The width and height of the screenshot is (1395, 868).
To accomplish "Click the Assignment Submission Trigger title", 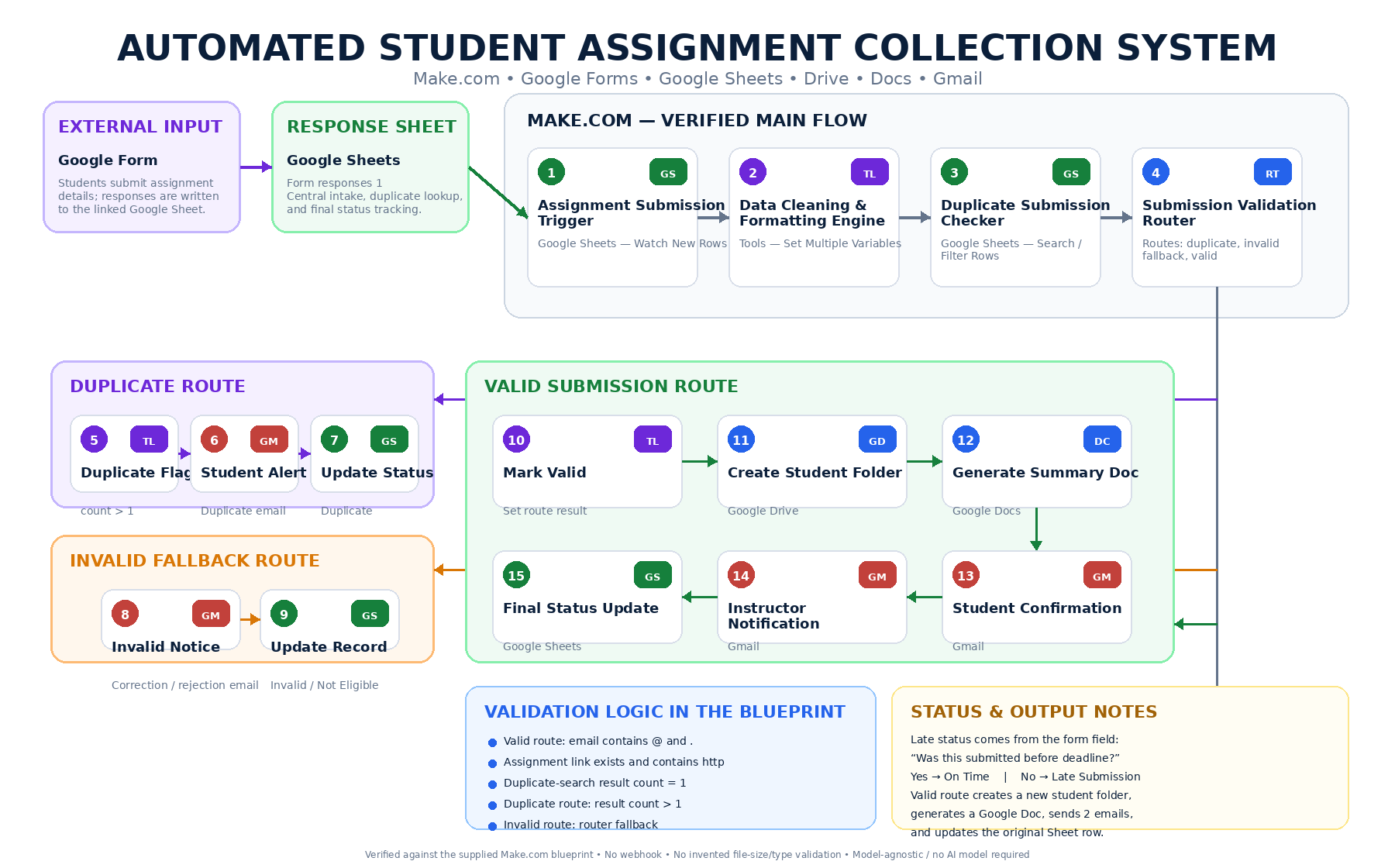I will (x=631, y=212).
